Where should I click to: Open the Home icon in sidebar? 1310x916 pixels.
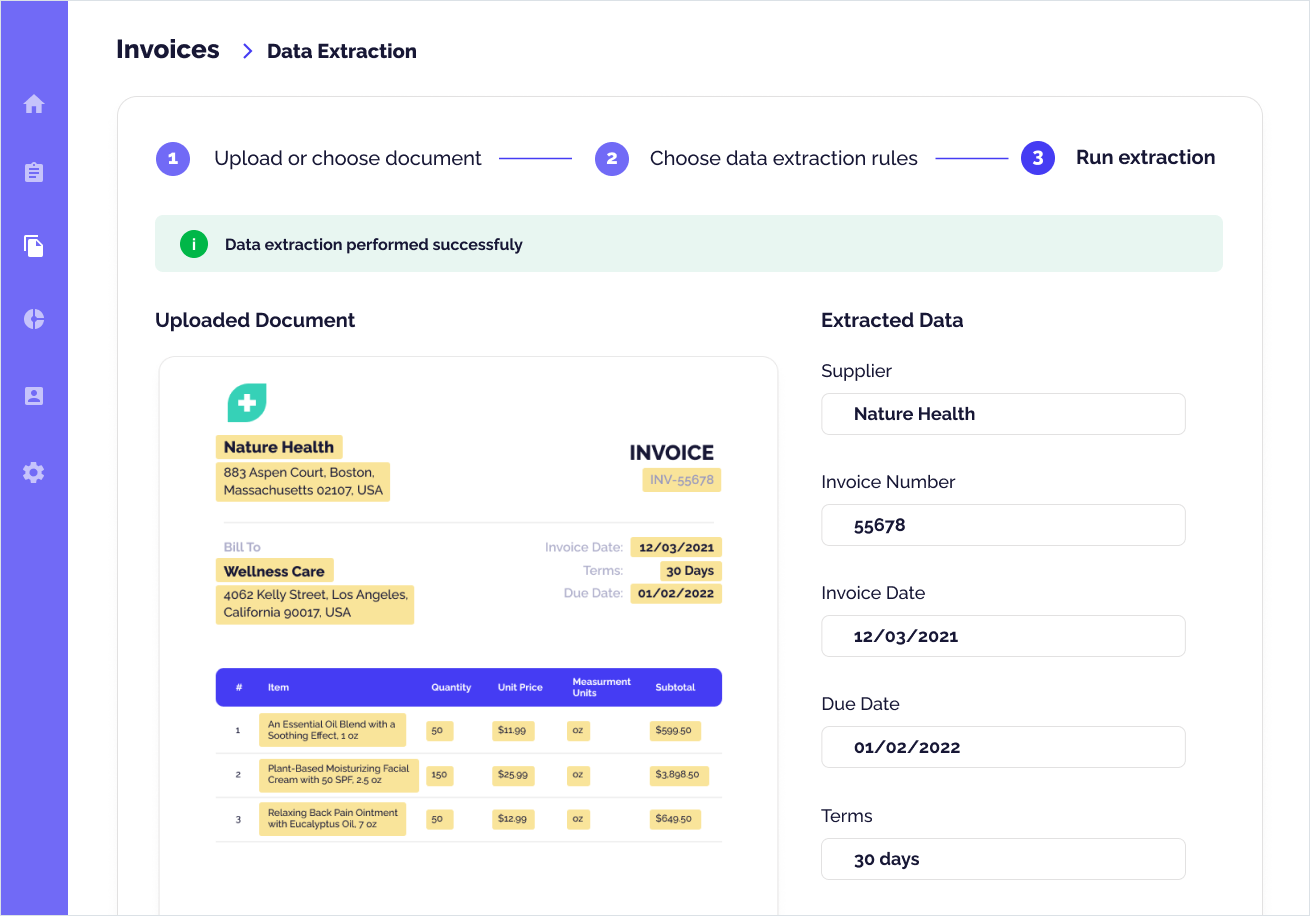pyautogui.click(x=34, y=104)
